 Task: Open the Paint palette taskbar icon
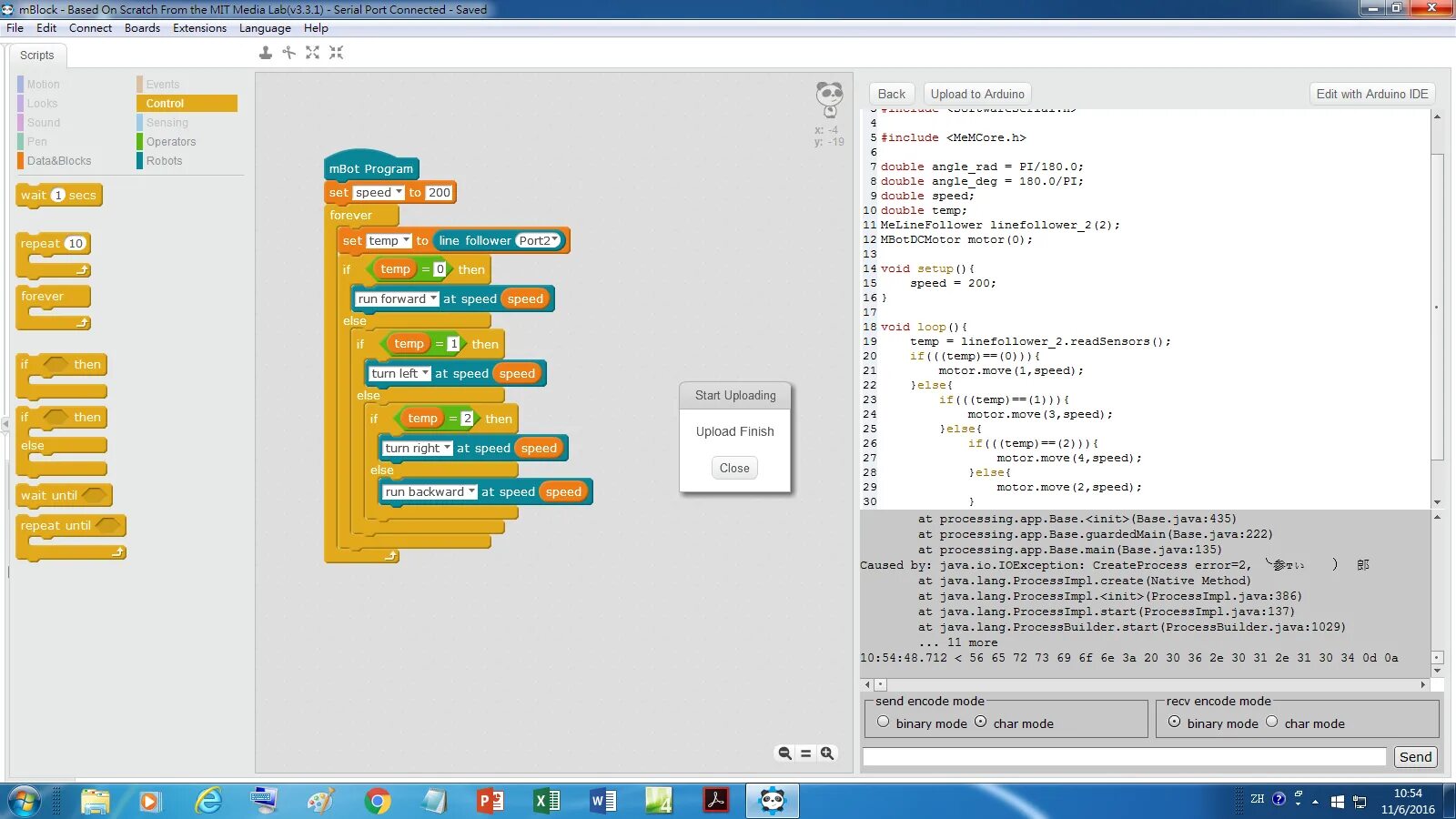click(x=321, y=802)
